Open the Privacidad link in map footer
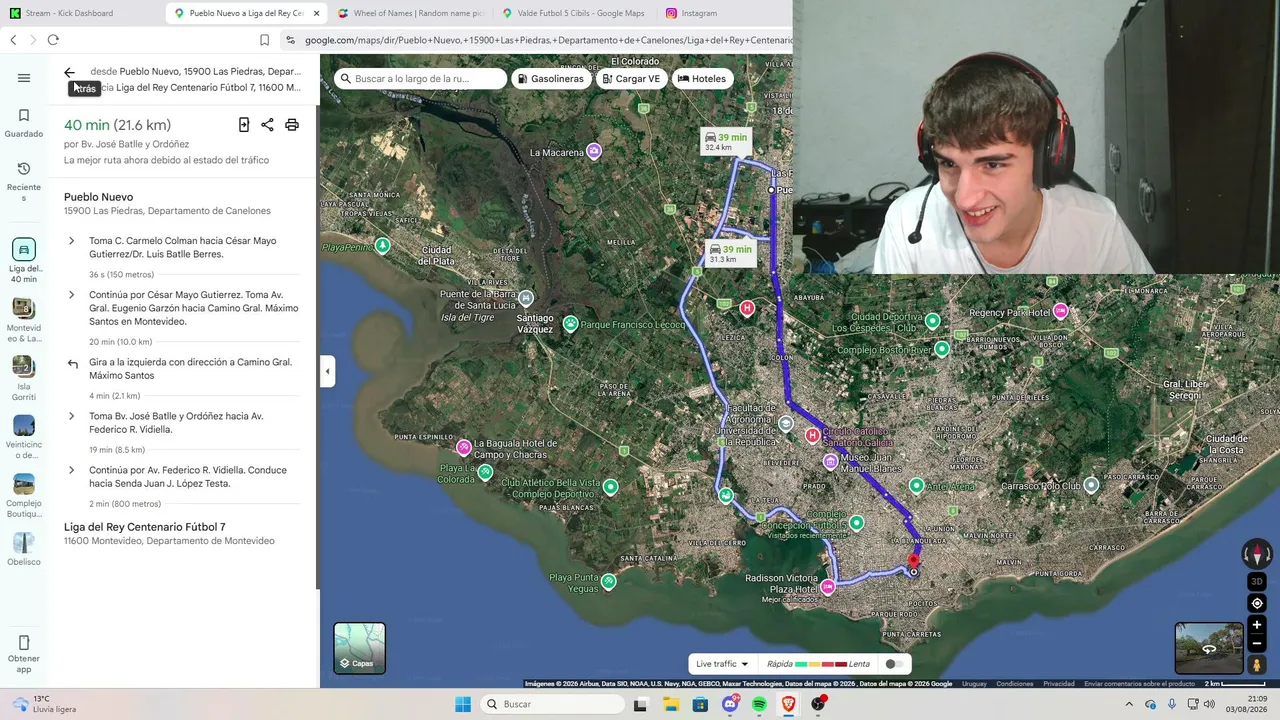1280x720 pixels. point(1059,684)
